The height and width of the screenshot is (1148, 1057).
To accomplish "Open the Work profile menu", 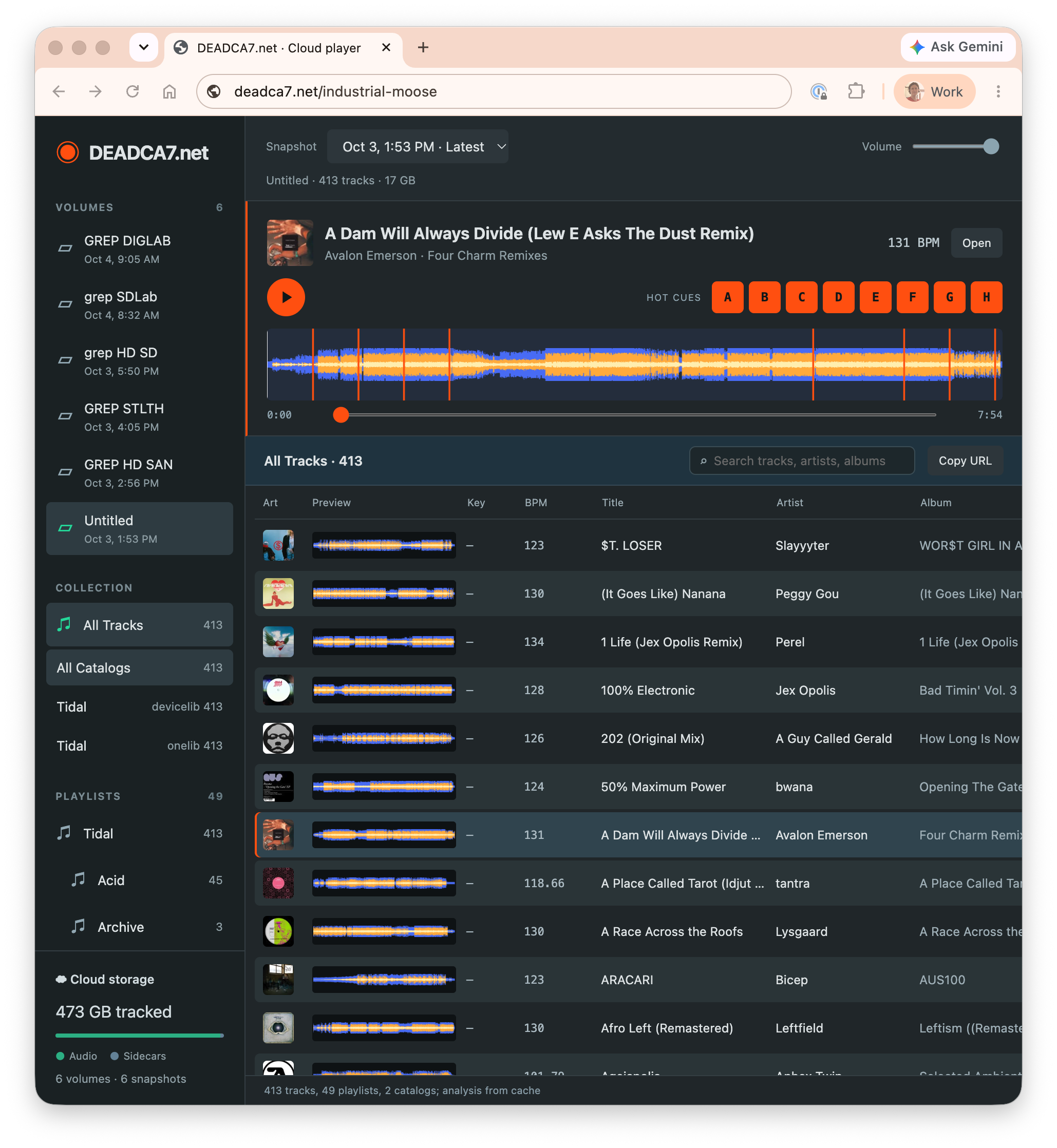I will [x=934, y=91].
